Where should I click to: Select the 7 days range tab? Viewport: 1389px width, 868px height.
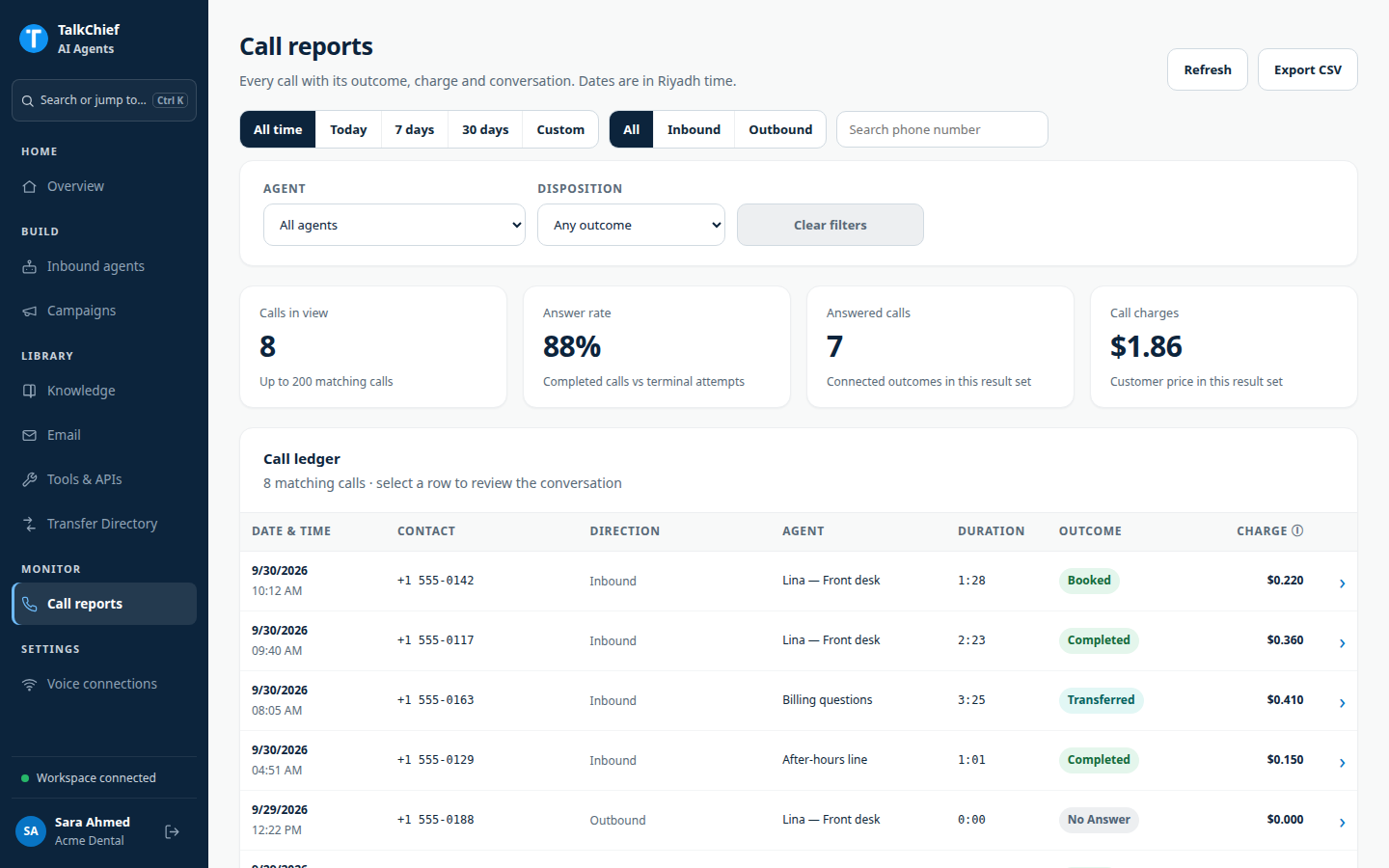pos(415,129)
